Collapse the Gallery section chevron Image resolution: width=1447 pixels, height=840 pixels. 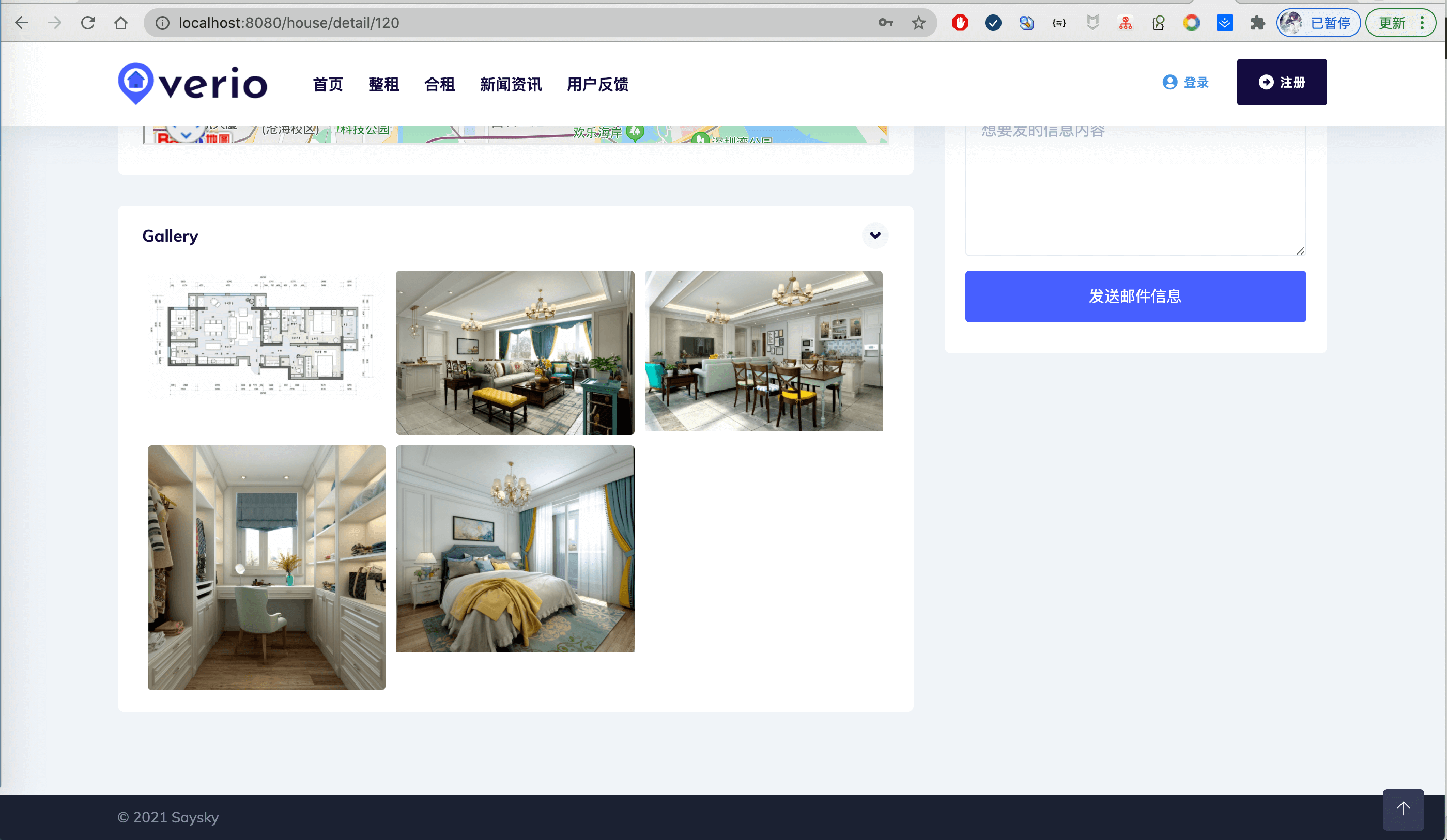pyautogui.click(x=875, y=236)
